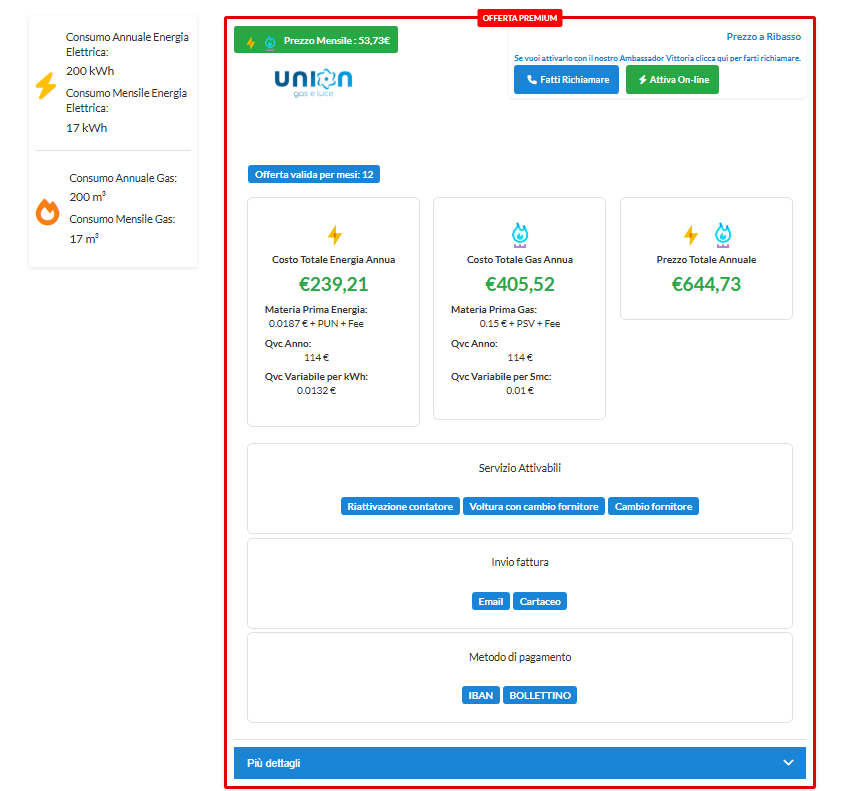Click lightning icon above Costo Totale Energia Annua
Image resolution: width=853 pixels, height=791 pixels.
(335, 234)
